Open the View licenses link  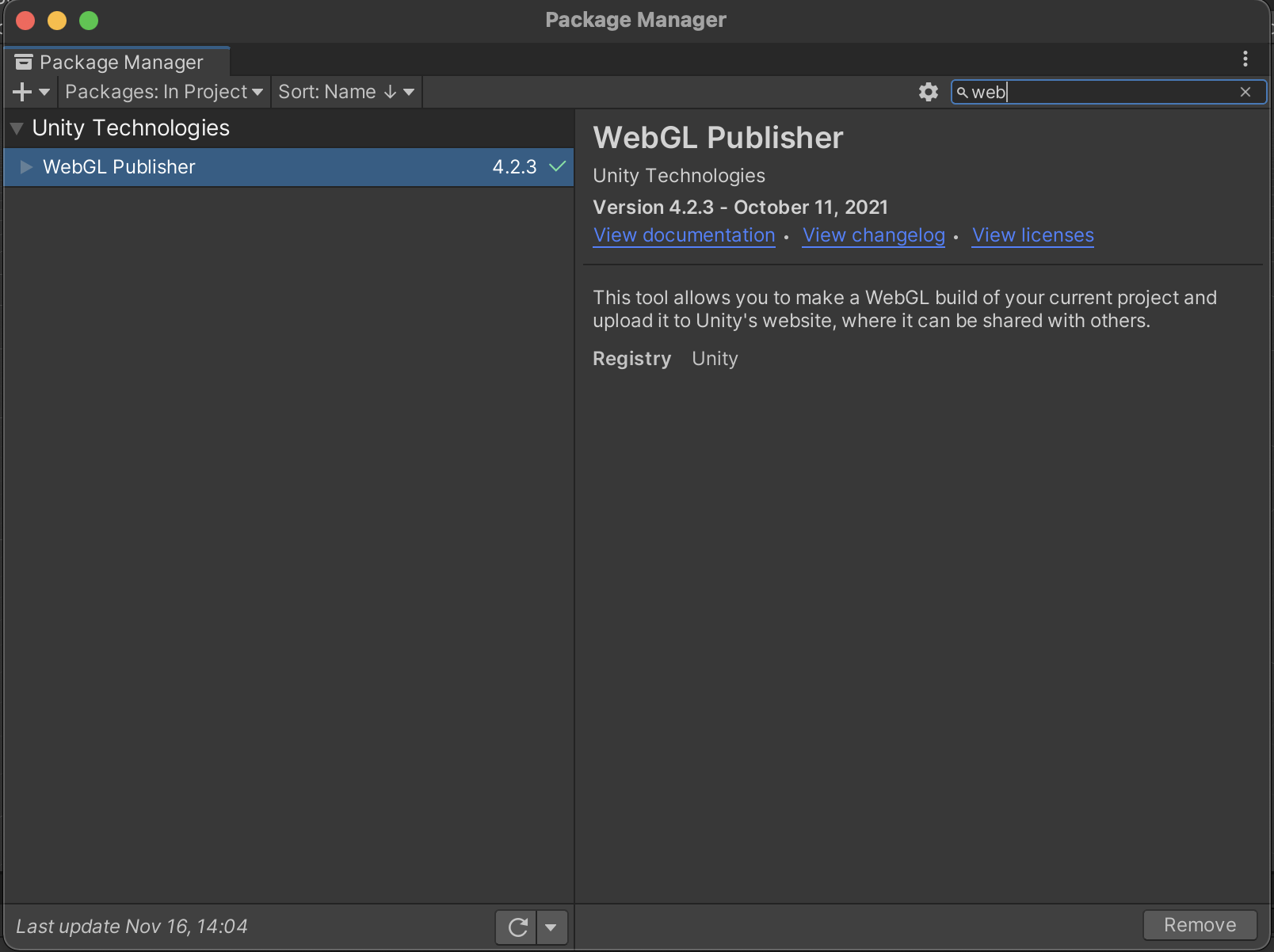tap(1032, 235)
